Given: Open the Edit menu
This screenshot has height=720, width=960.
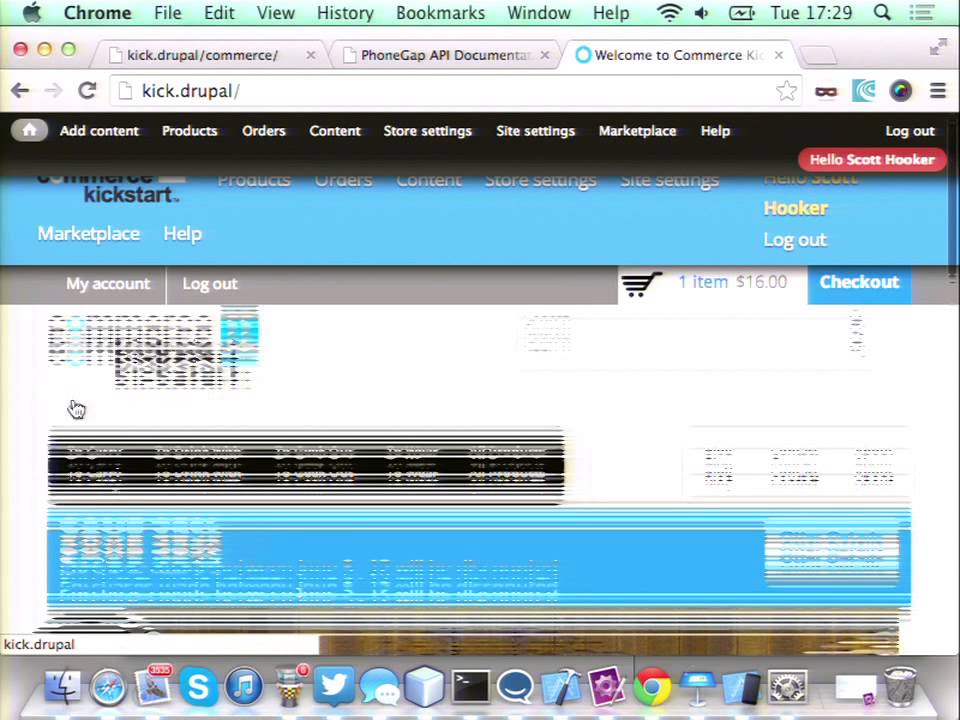Looking at the screenshot, I should click(x=219, y=13).
